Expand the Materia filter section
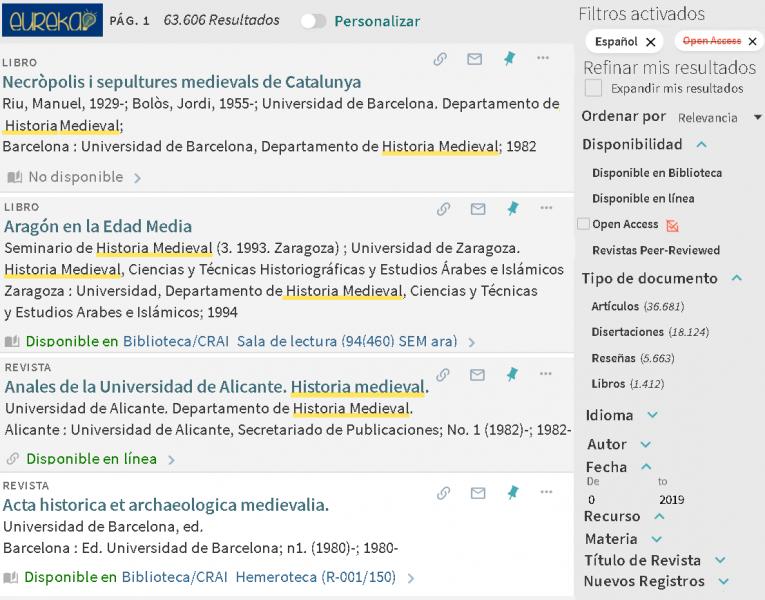 coord(657,539)
